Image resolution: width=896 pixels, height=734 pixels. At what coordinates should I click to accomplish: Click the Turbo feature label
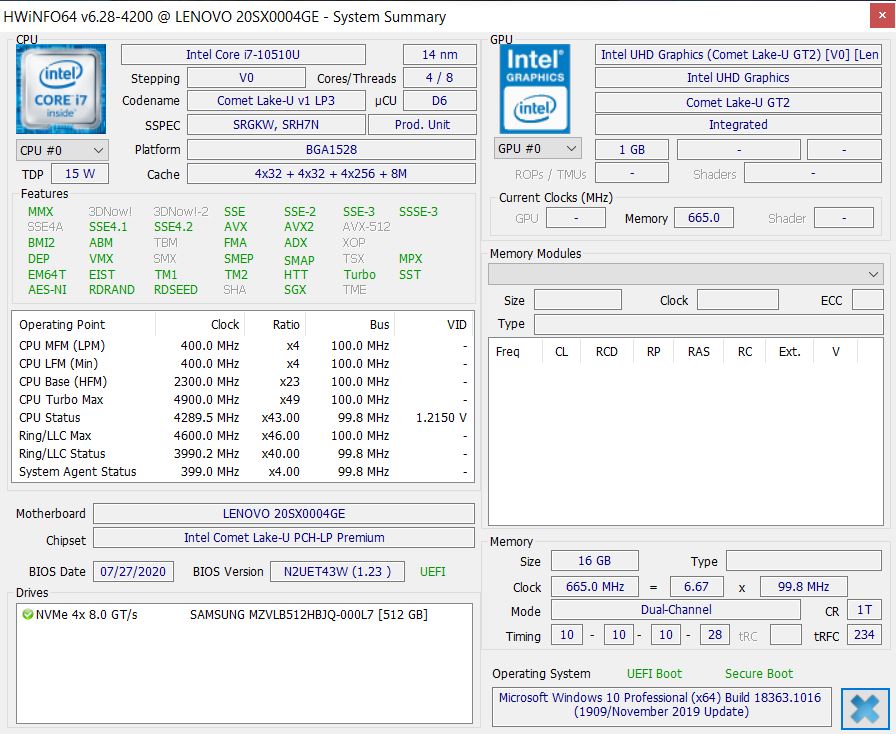(x=359, y=275)
